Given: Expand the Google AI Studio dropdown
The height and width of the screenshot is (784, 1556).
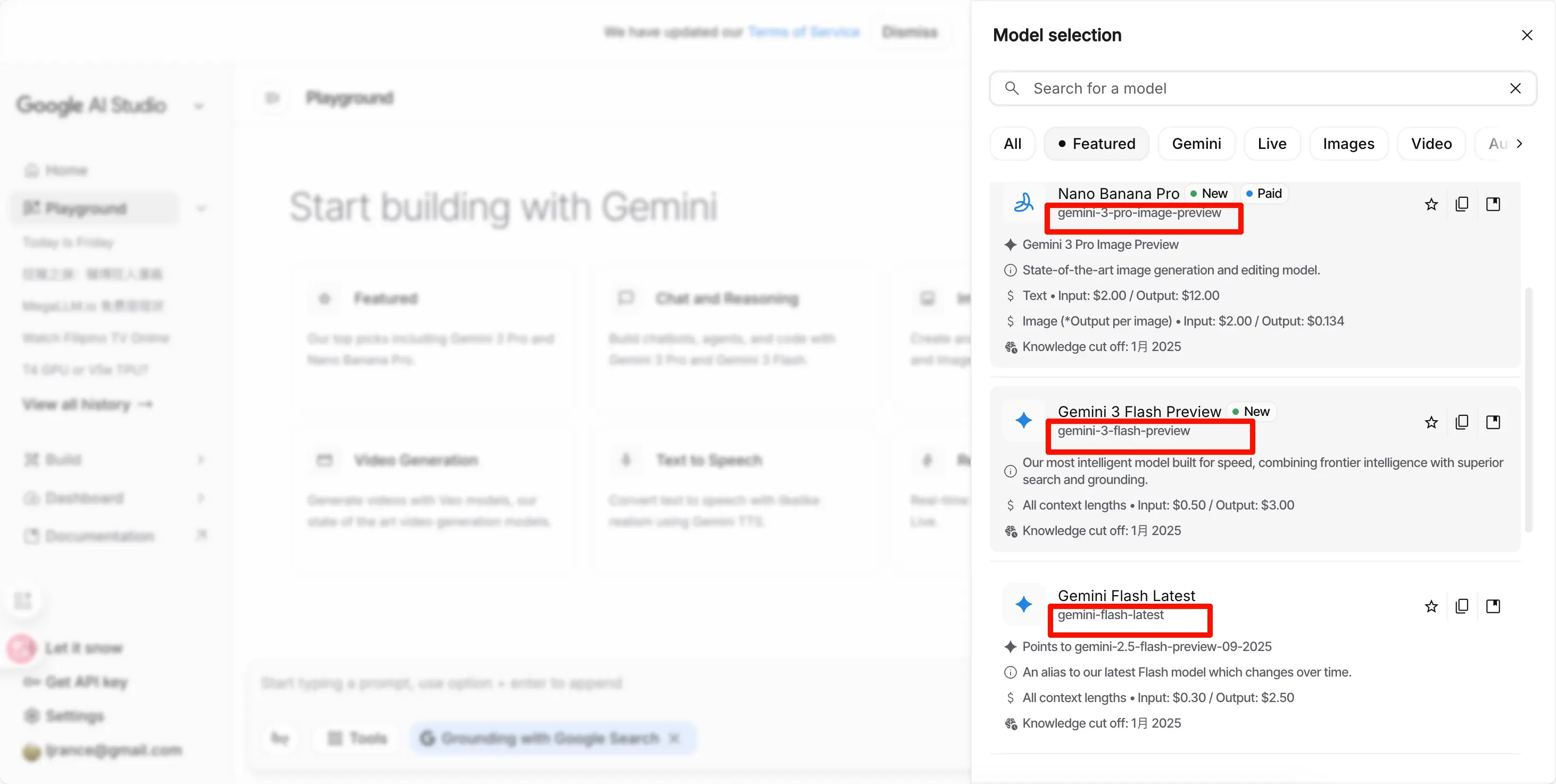Looking at the screenshot, I should click(200, 107).
